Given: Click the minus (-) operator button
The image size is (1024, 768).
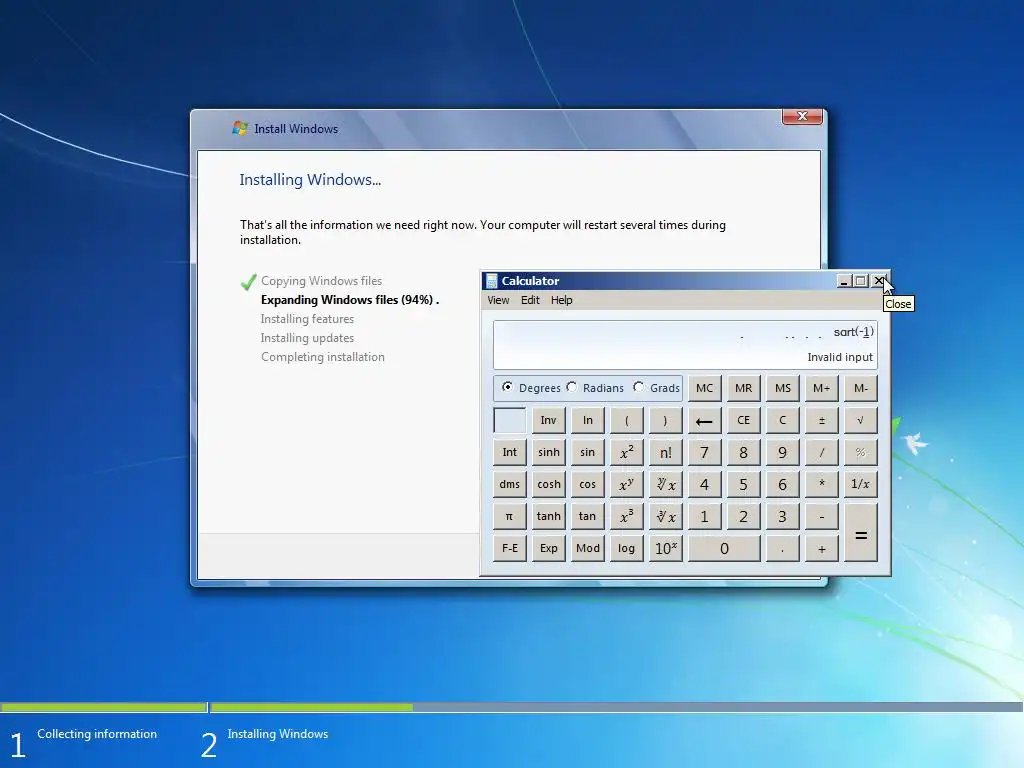Looking at the screenshot, I should [x=822, y=517].
